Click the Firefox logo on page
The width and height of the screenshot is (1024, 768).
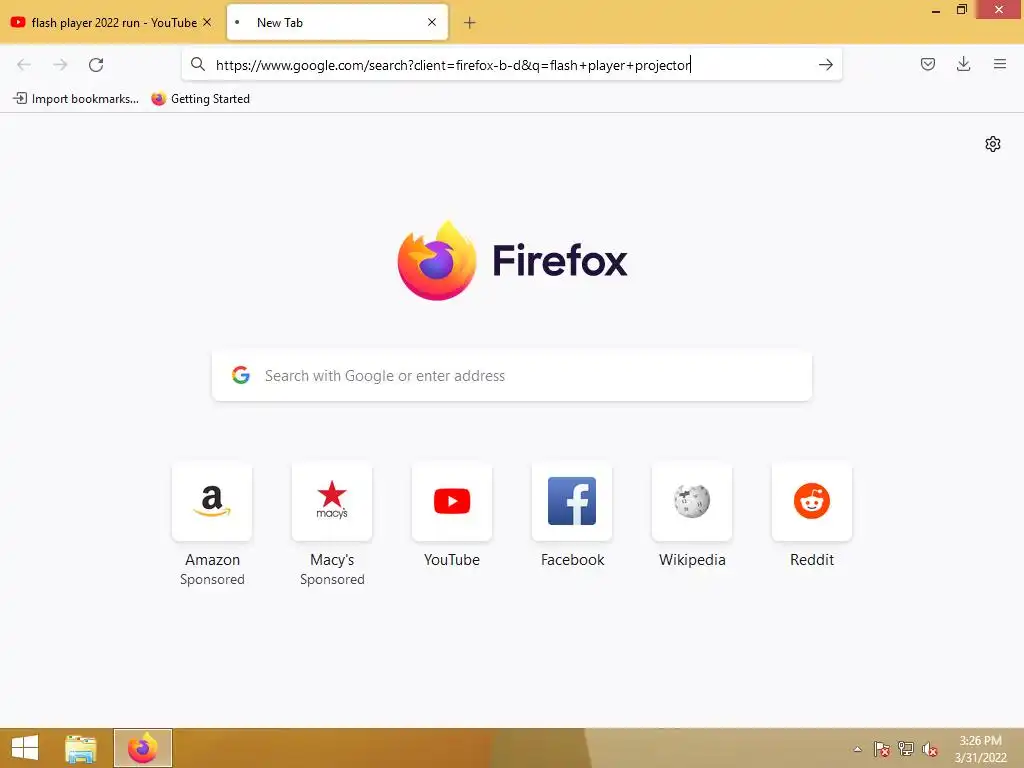[x=436, y=261]
